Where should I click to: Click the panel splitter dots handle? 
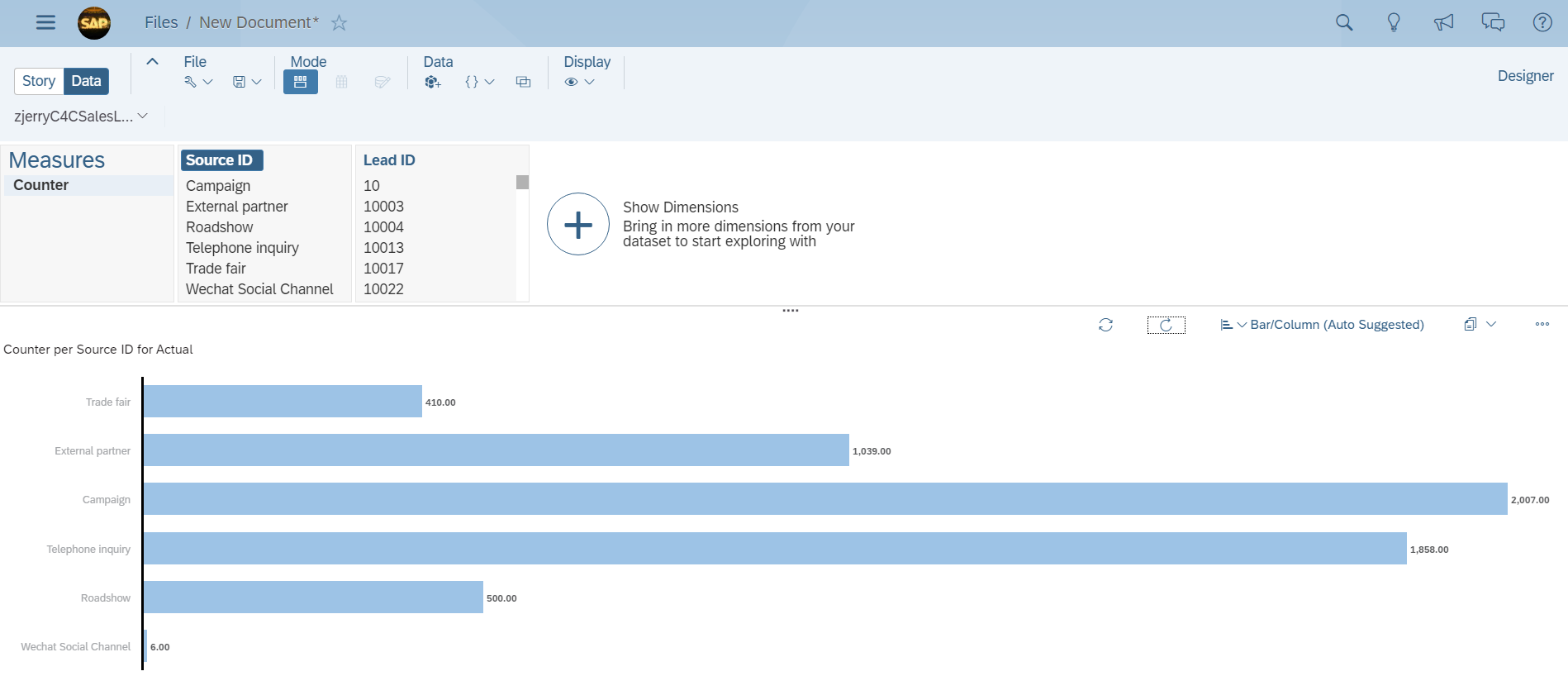(x=791, y=311)
